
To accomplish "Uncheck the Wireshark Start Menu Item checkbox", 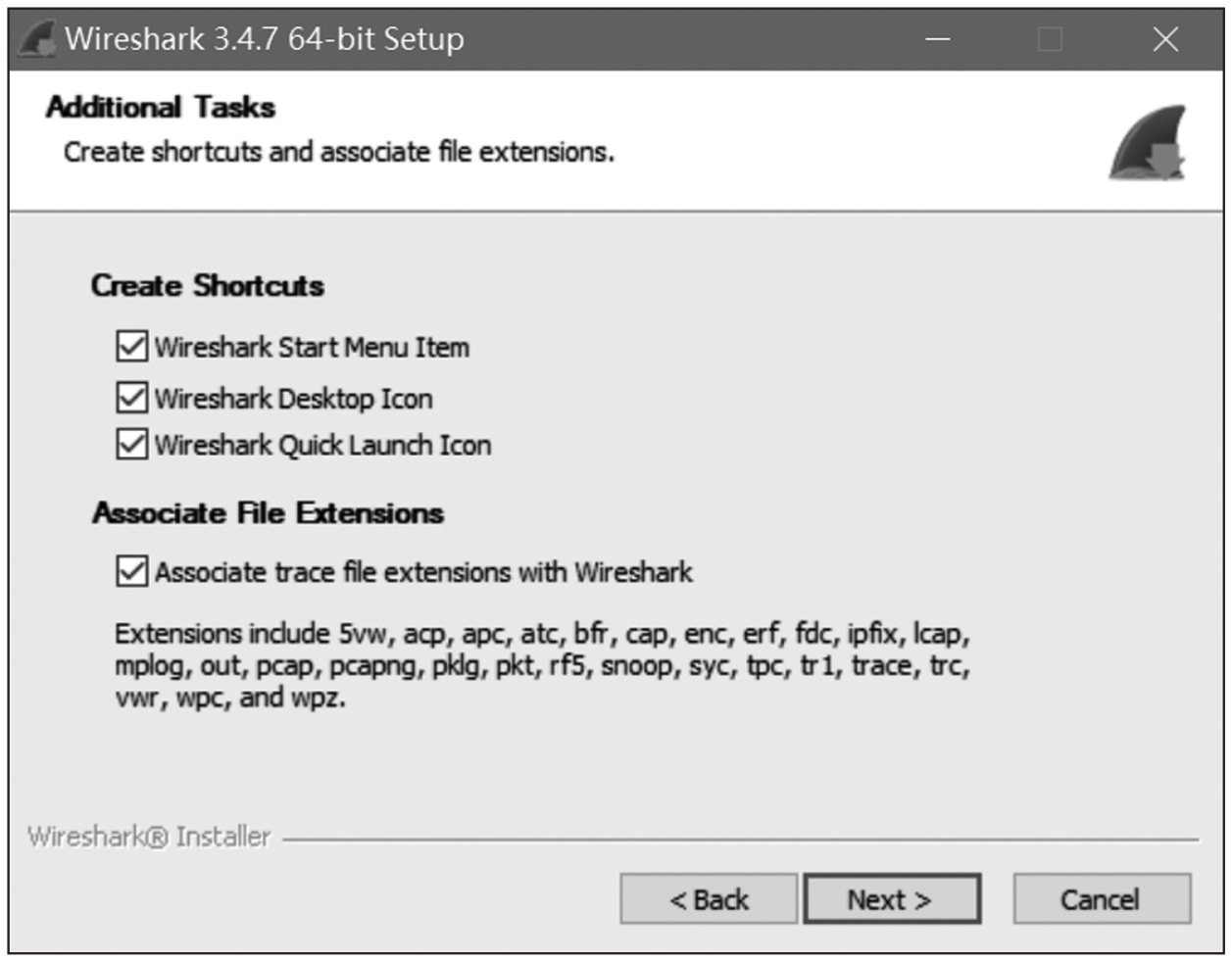I will coord(132,347).
